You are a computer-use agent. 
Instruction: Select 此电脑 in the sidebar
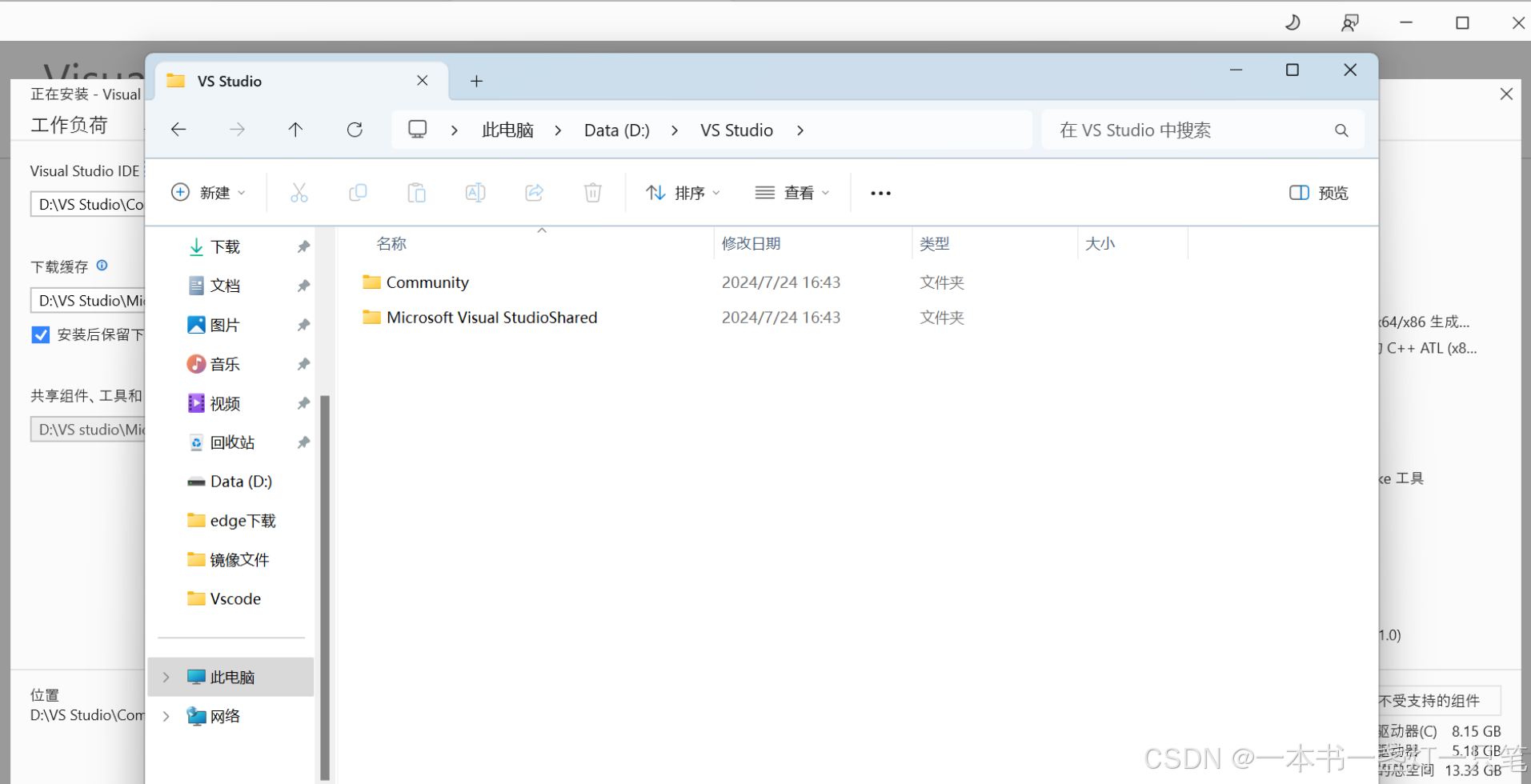click(232, 677)
